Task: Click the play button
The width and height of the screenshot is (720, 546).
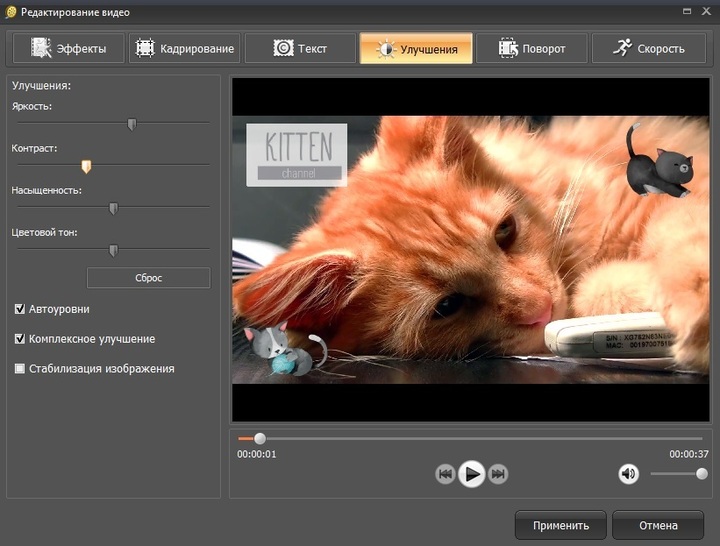Action: click(x=472, y=474)
